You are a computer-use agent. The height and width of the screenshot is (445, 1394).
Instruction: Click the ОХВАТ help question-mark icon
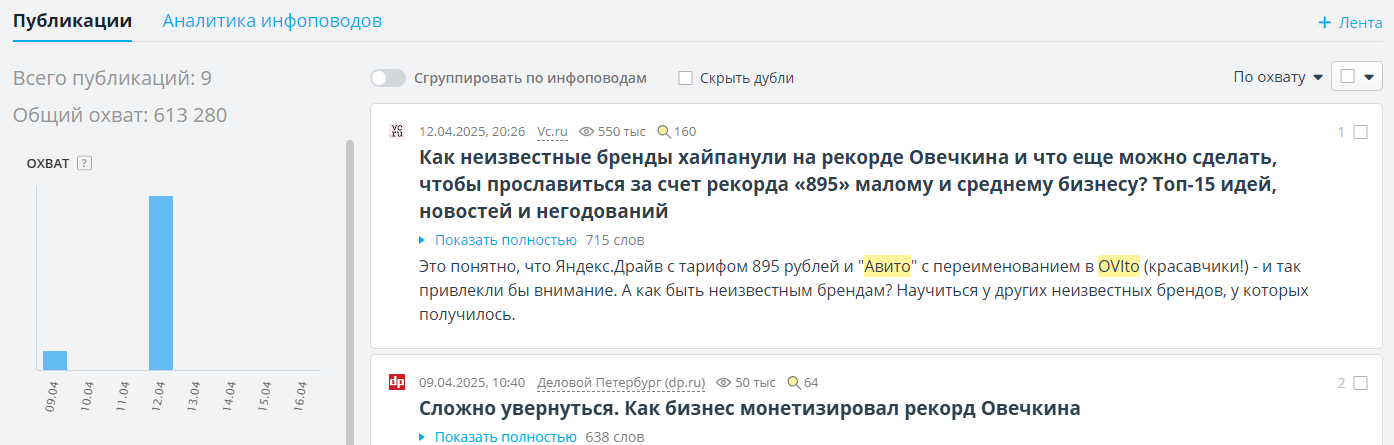(84, 164)
